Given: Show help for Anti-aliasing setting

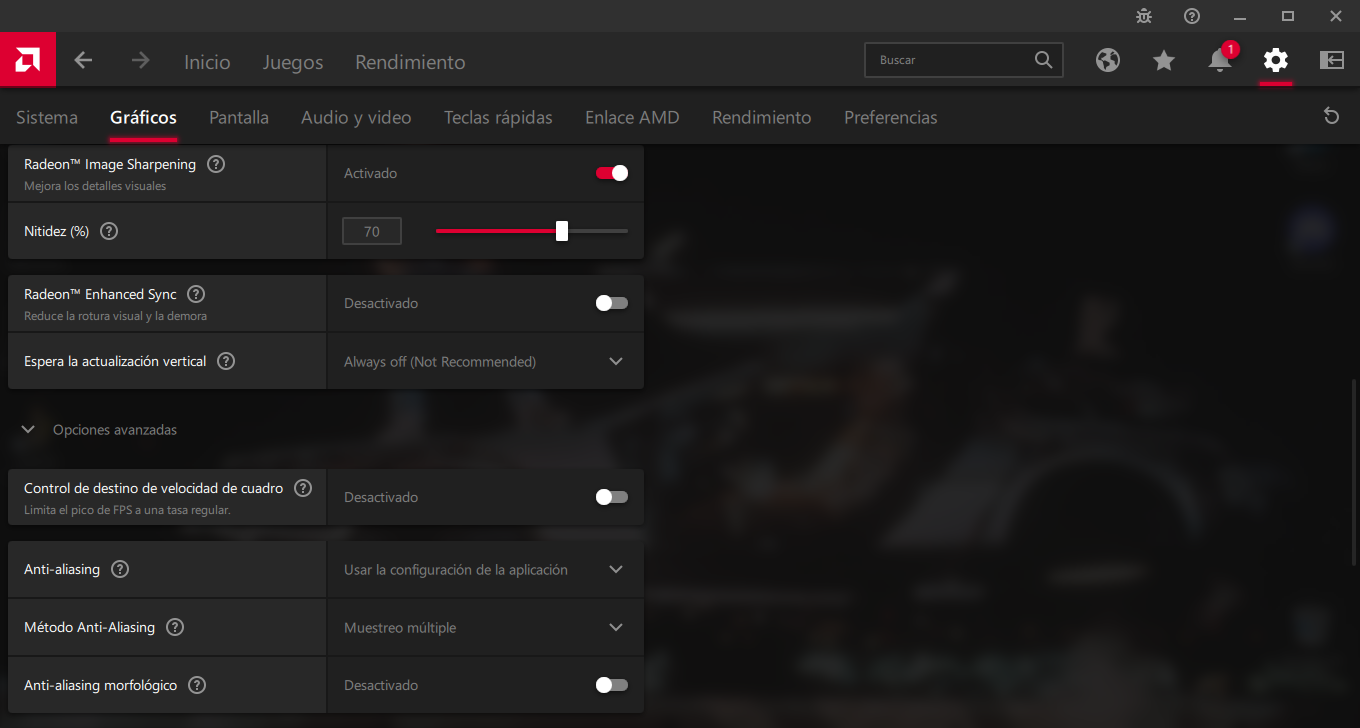Looking at the screenshot, I should tap(120, 569).
